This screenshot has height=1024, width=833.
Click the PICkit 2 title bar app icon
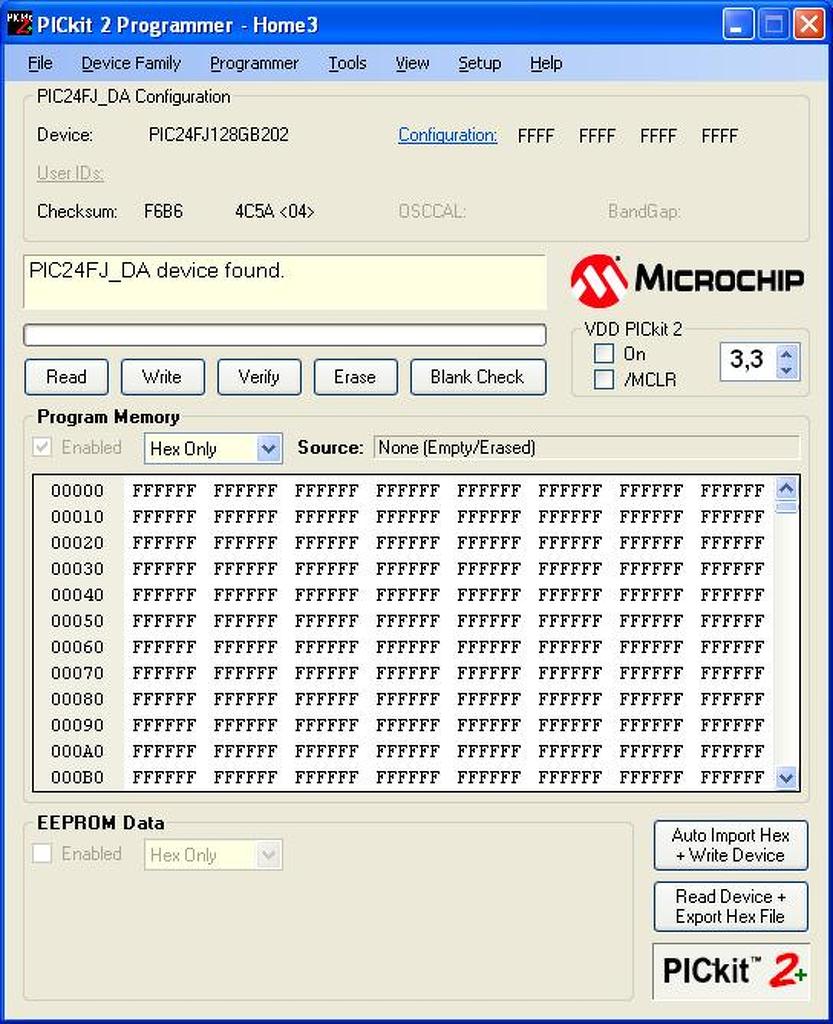19,24
